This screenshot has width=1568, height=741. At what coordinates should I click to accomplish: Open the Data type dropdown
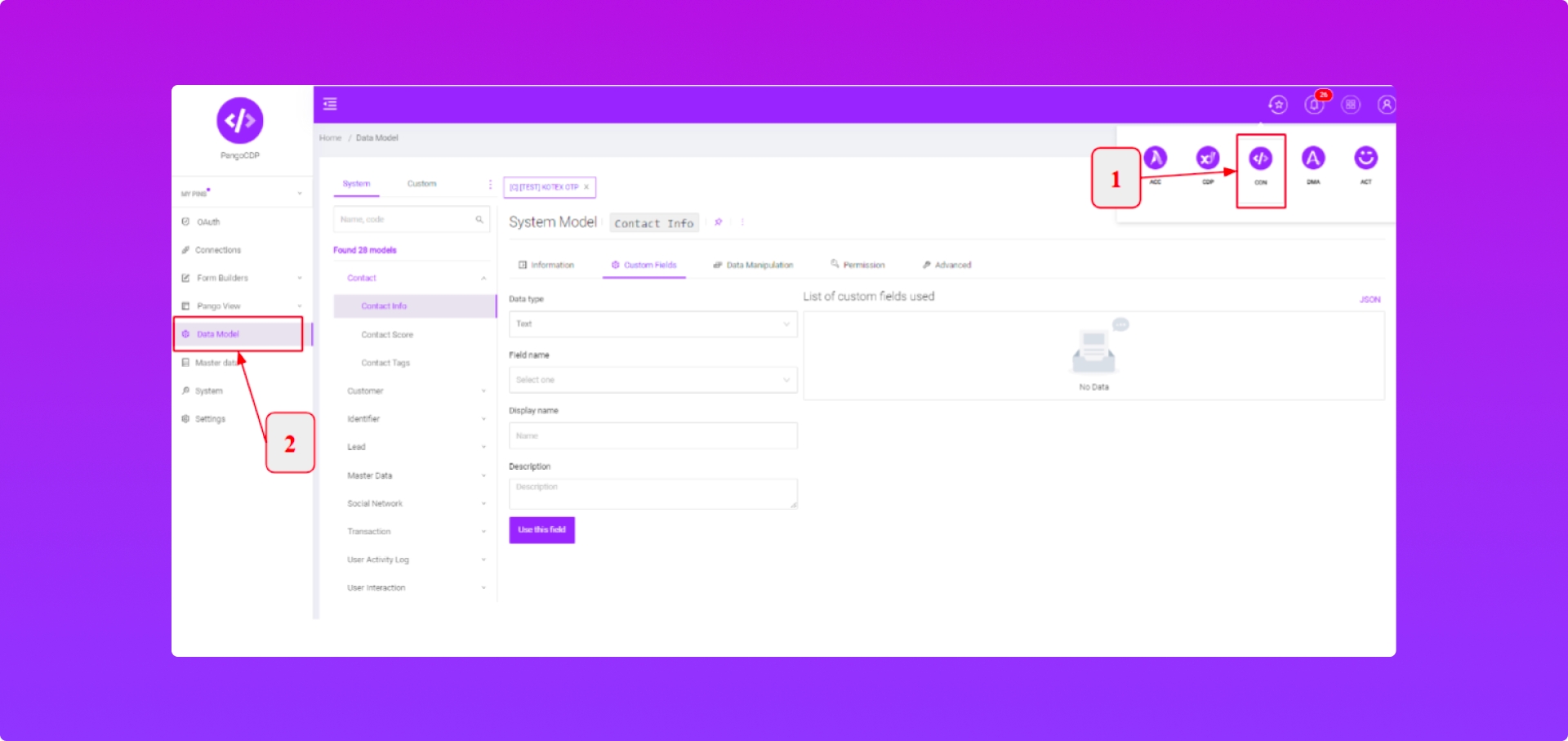point(653,324)
